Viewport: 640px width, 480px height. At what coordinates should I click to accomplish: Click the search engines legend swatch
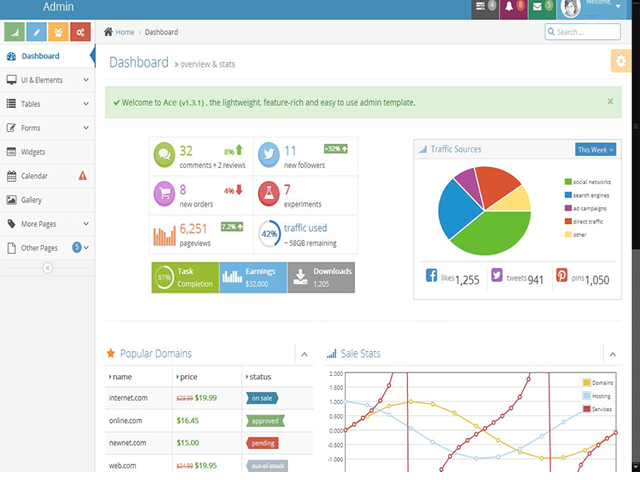coord(568,195)
